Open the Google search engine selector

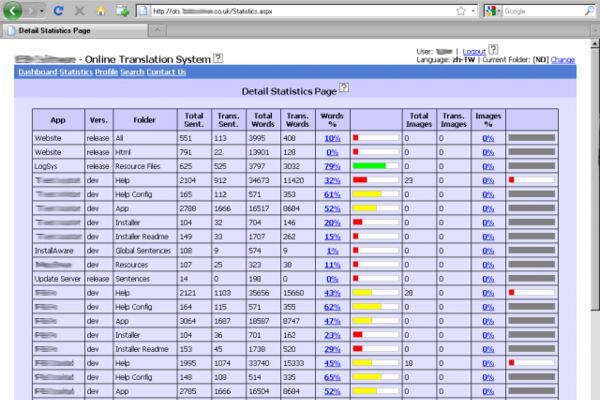tap(493, 11)
